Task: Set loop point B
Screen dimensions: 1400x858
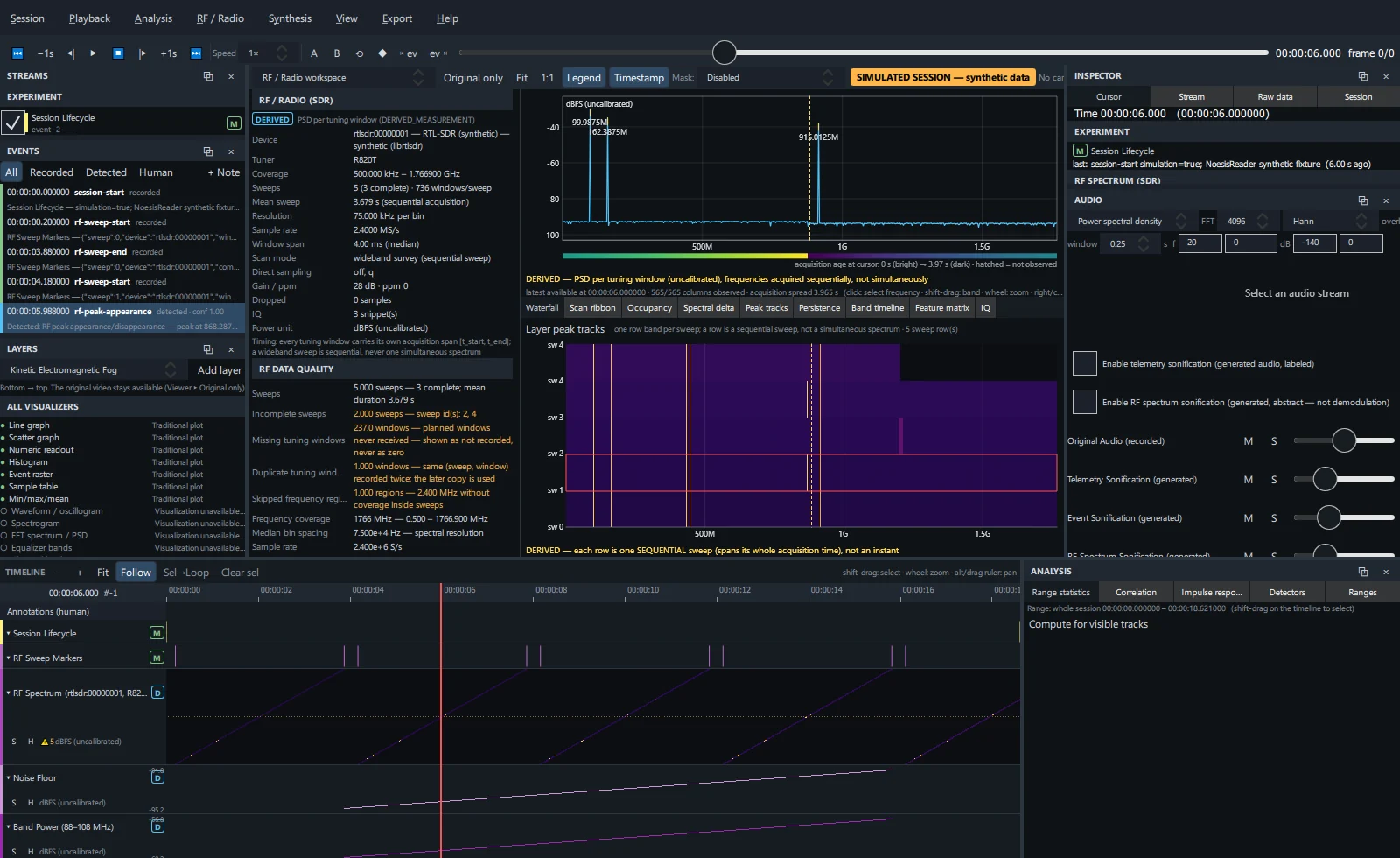Action: (337, 53)
